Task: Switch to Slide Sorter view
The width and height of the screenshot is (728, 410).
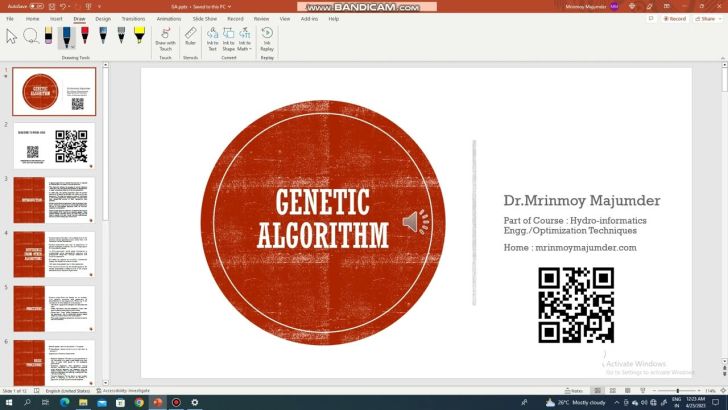Action: coord(613,391)
